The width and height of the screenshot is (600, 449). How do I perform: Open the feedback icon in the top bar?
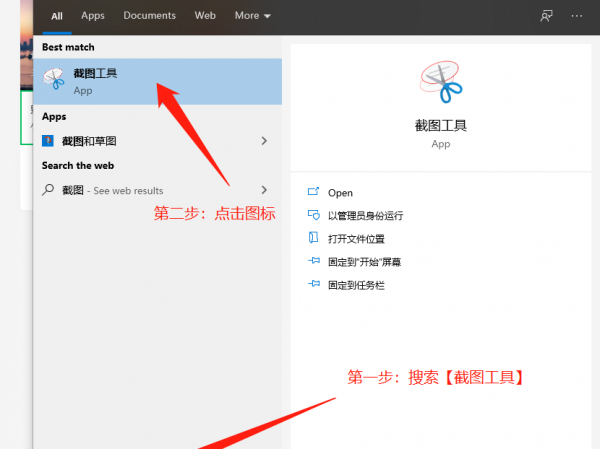point(546,16)
